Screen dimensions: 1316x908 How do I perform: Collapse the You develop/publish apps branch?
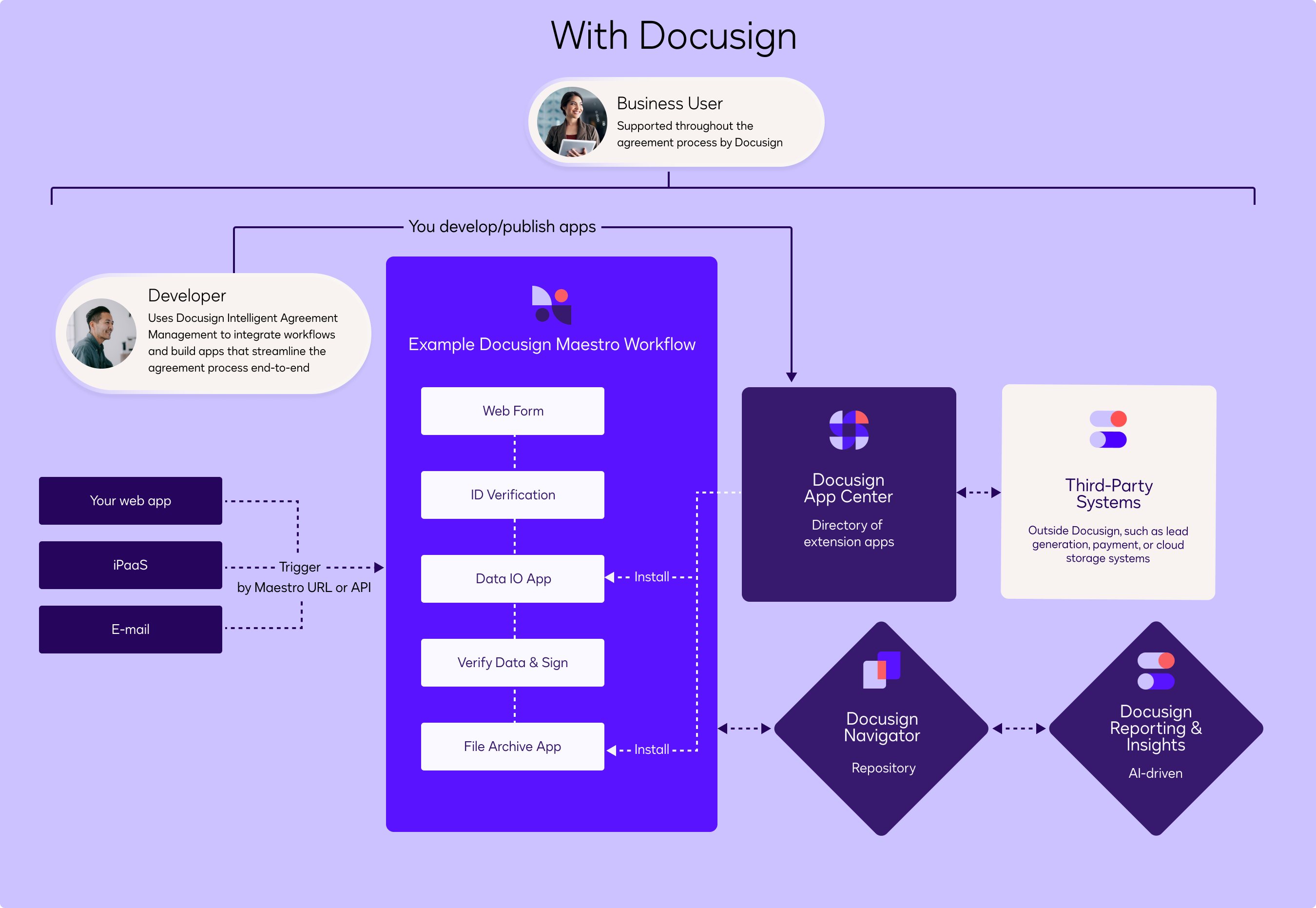[x=502, y=226]
